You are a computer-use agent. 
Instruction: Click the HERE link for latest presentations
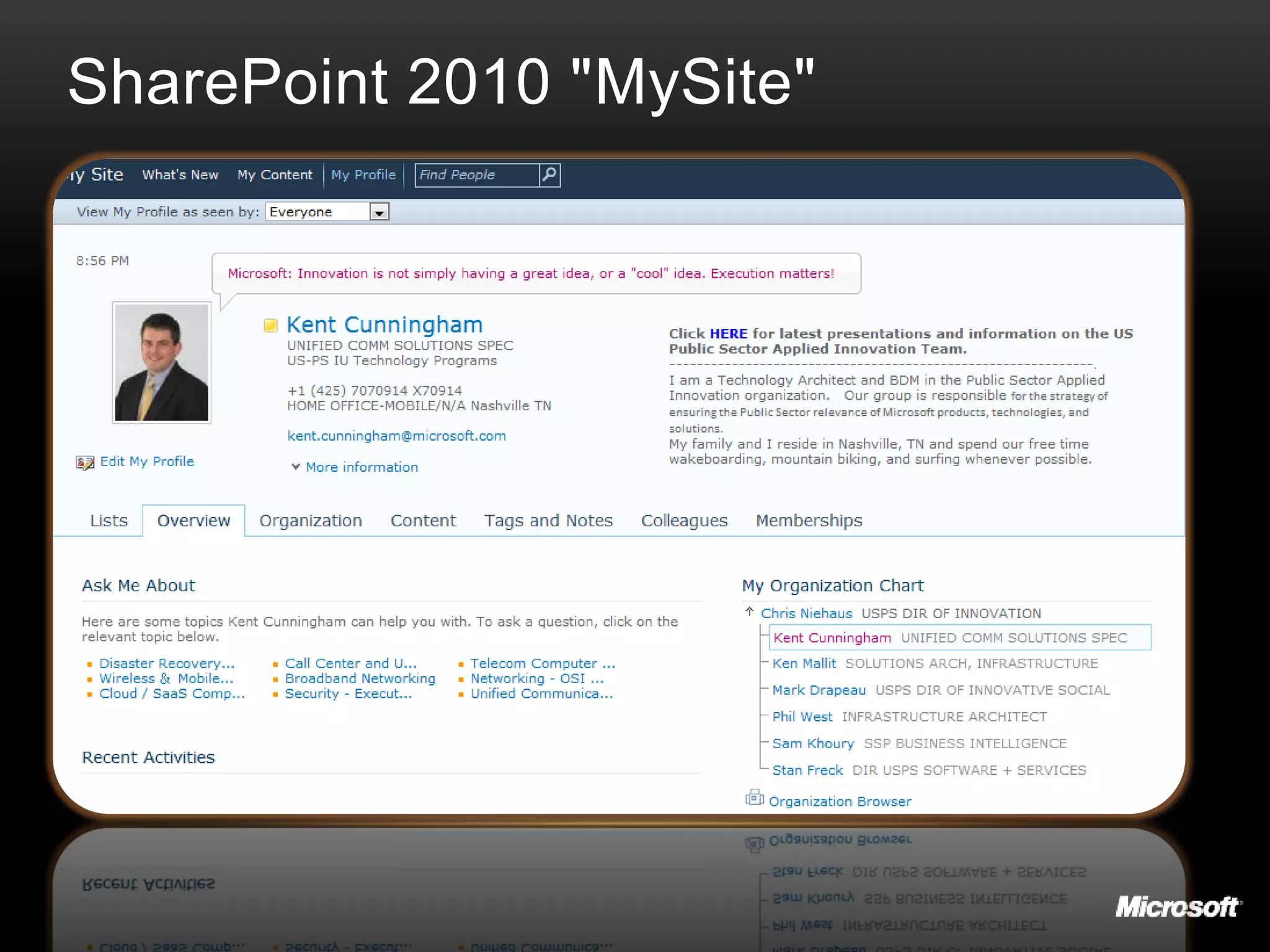(728, 333)
